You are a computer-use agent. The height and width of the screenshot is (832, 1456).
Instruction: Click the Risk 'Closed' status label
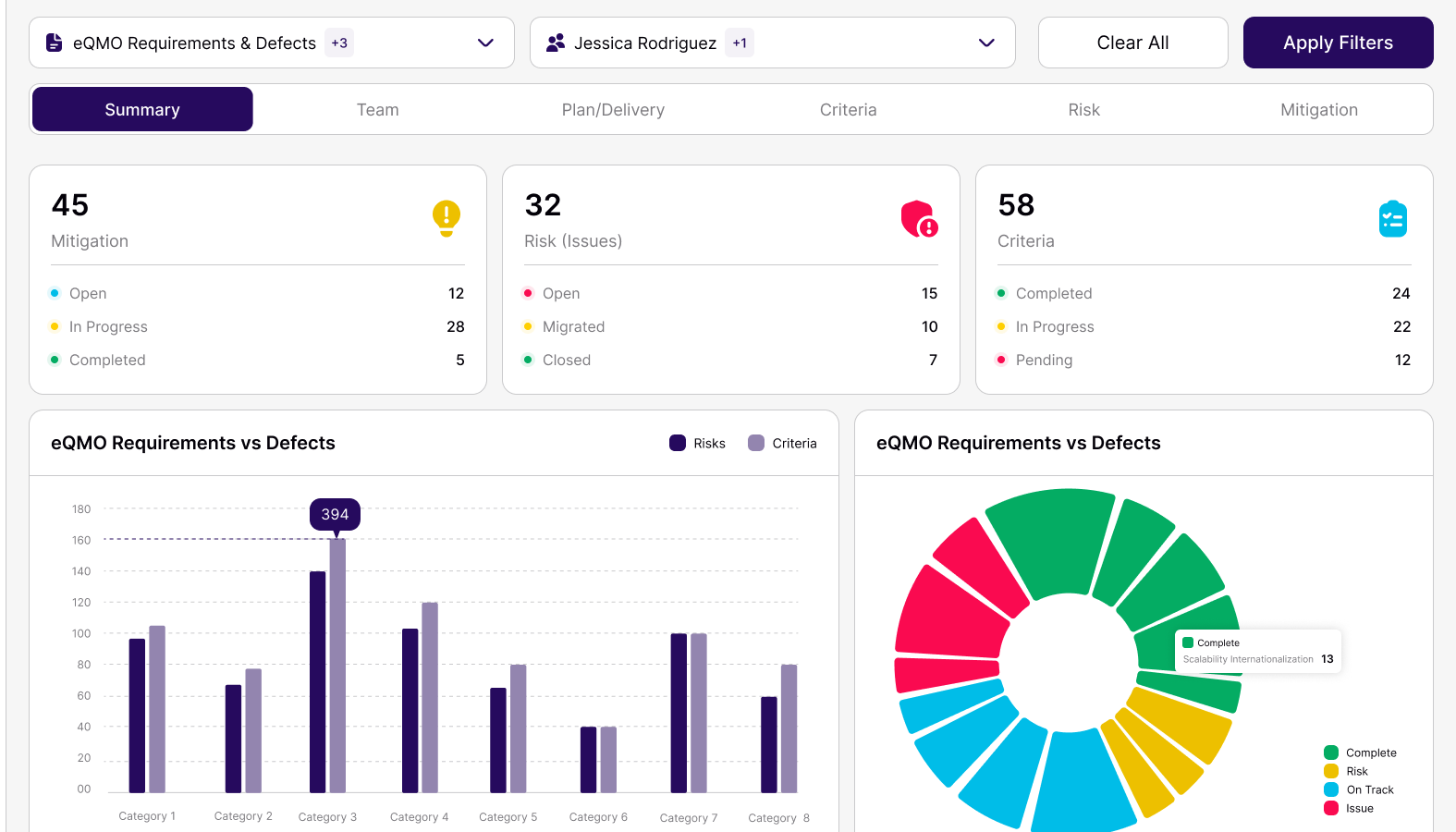pos(567,360)
